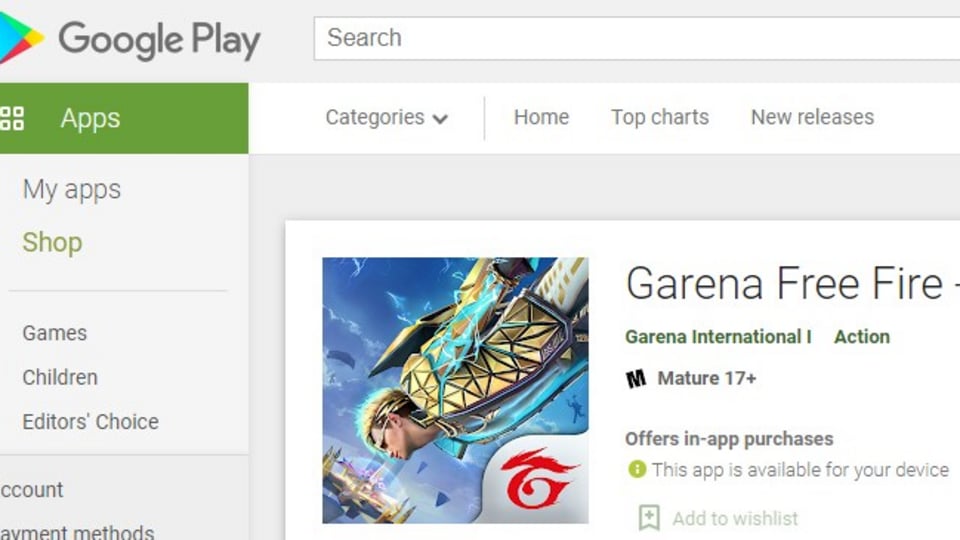The height and width of the screenshot is (540, 960).
Task: Open the Account sidebar link
Action: [x=31, y=490]
